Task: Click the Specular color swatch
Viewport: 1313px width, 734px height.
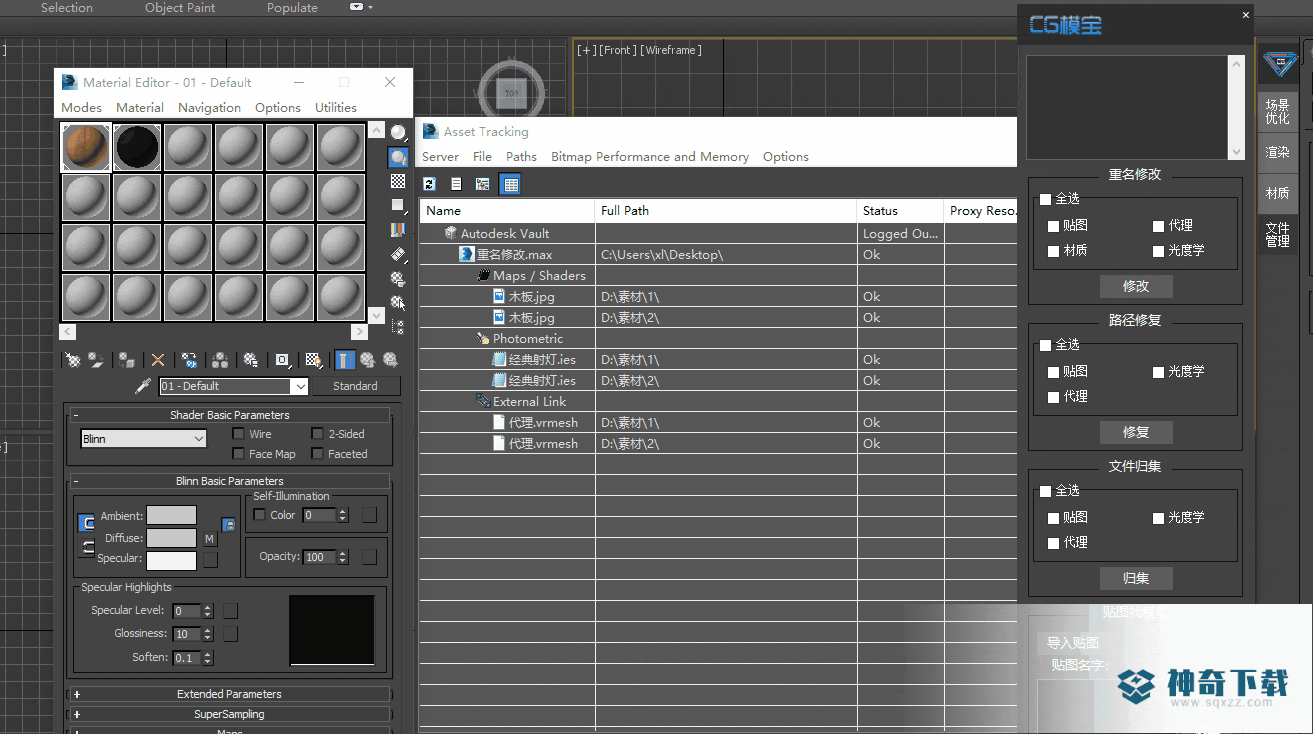Action: (172, 560)
